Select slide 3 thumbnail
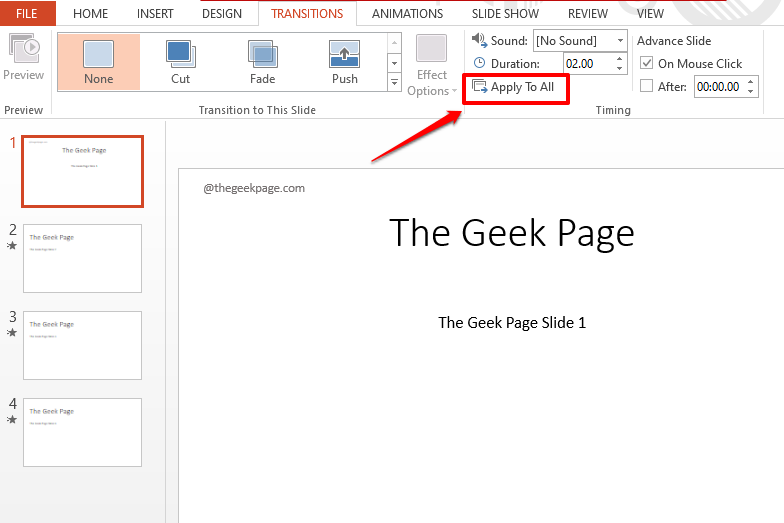784x523 pixels. [82, 346]
